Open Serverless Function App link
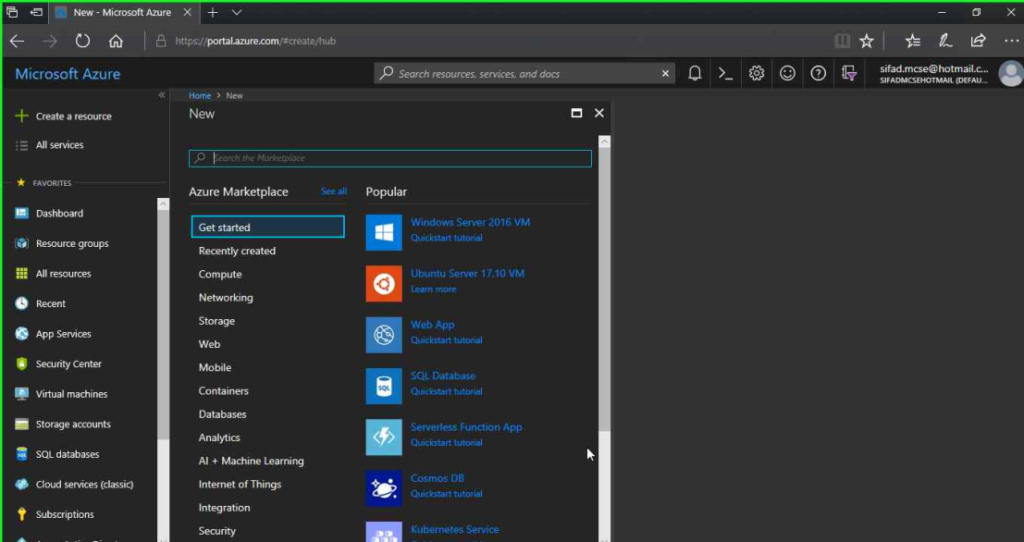The image size is (1024, 542). tap(466, 427)
